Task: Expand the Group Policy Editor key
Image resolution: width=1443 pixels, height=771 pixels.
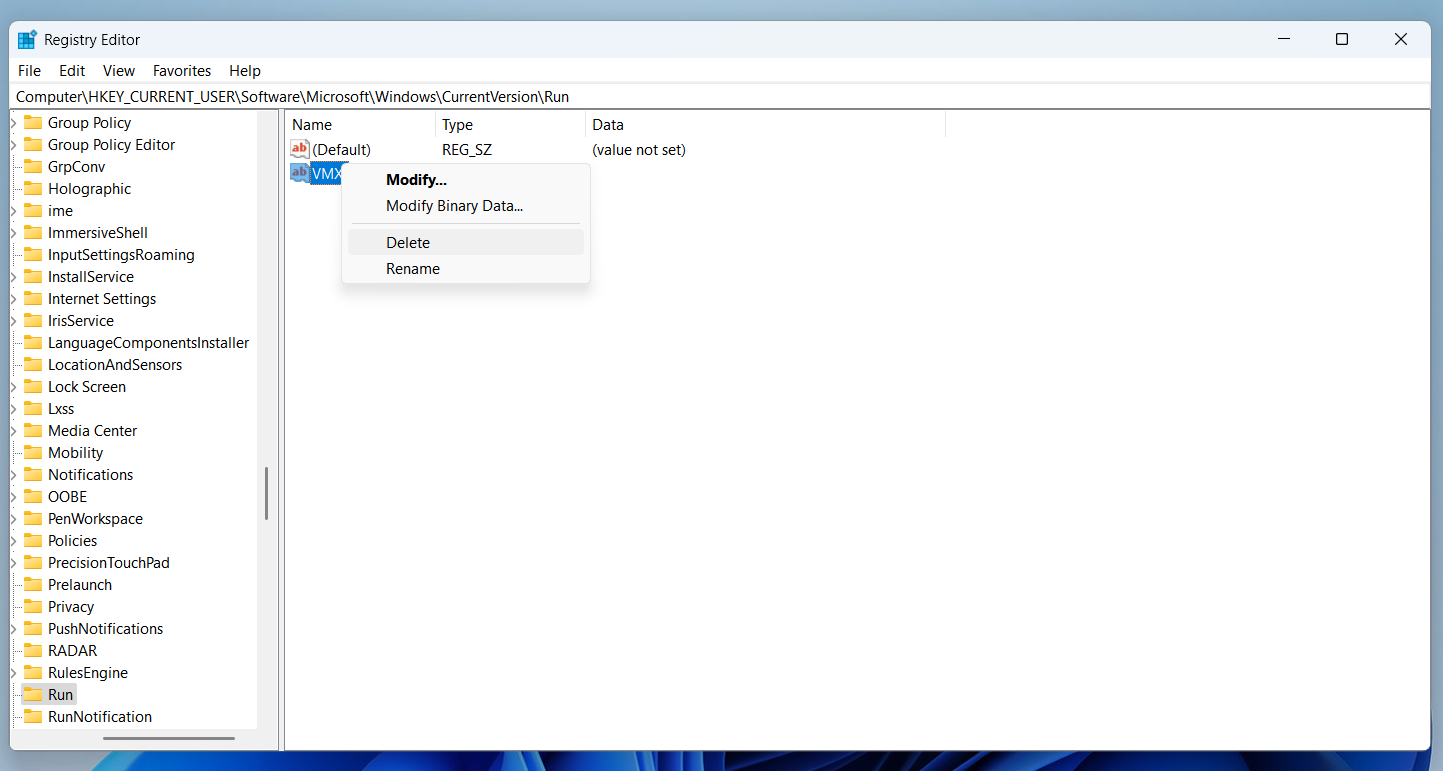Action: (14, 145)
